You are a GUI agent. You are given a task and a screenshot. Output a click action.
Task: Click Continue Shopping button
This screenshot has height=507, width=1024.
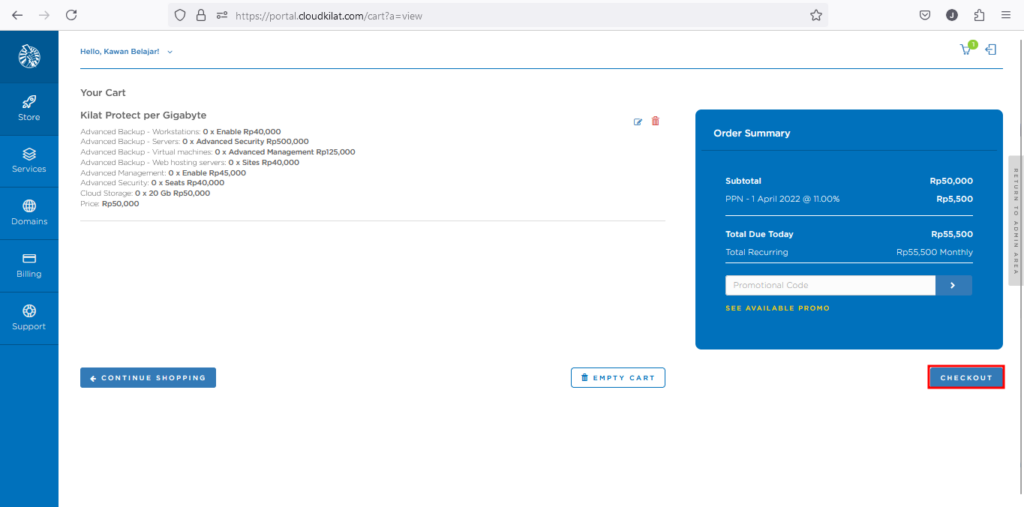148,378
